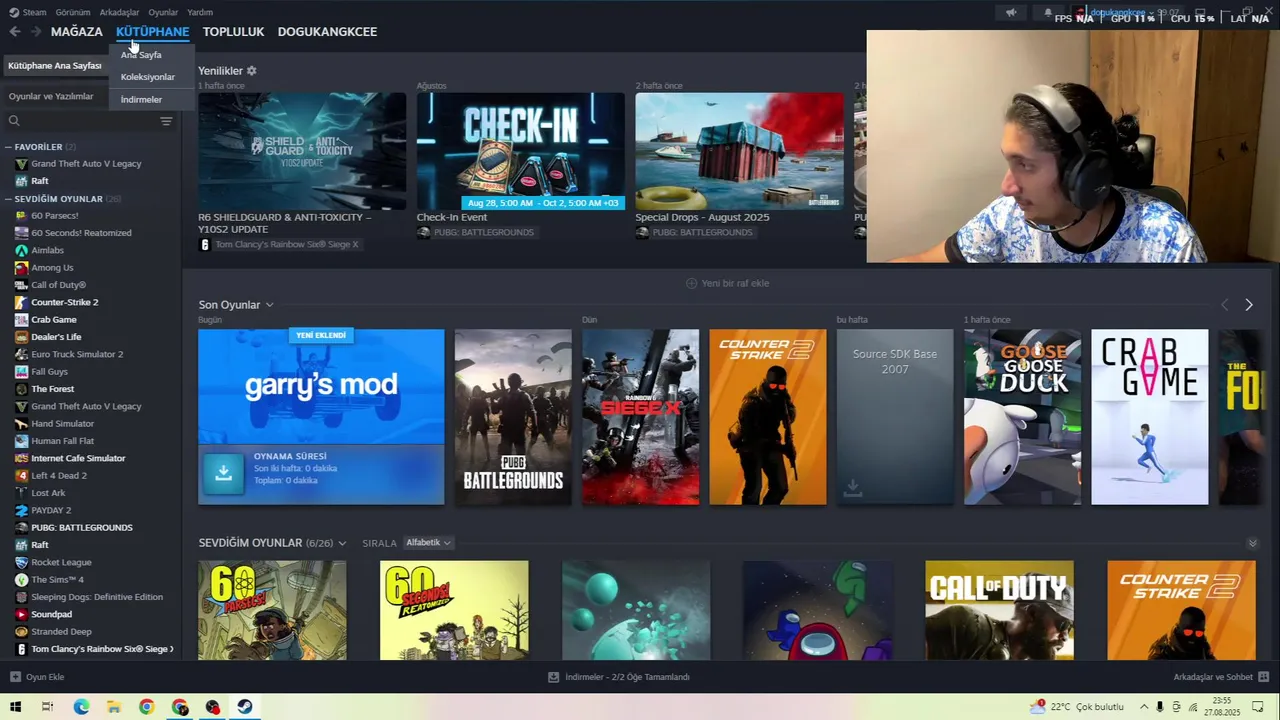Click the Steam announcements megaphone icon
The width and height of the screenshot is (1280, 720).
coord(1011,13)
